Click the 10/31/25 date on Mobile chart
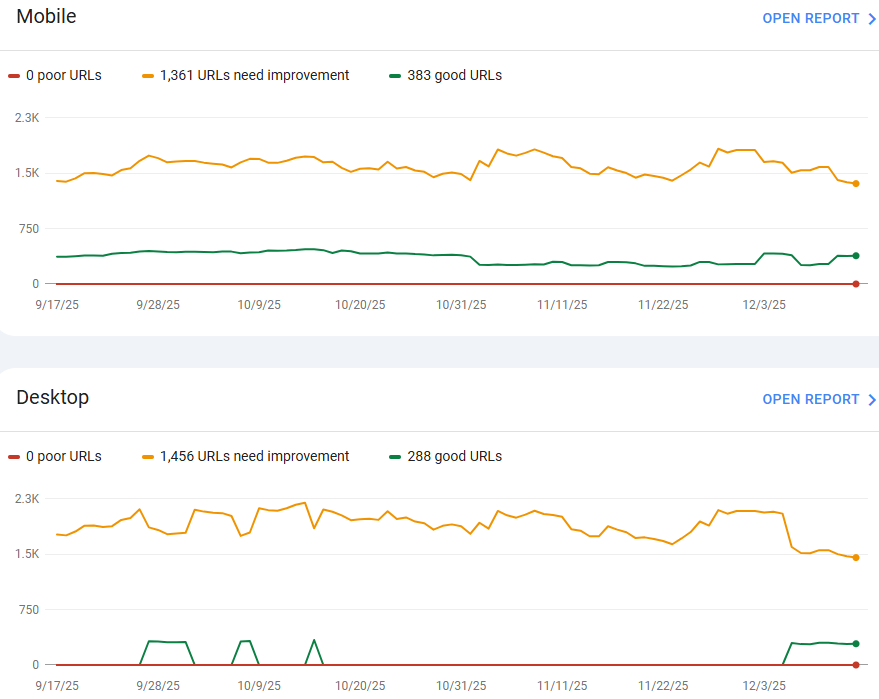 [461, 305]
